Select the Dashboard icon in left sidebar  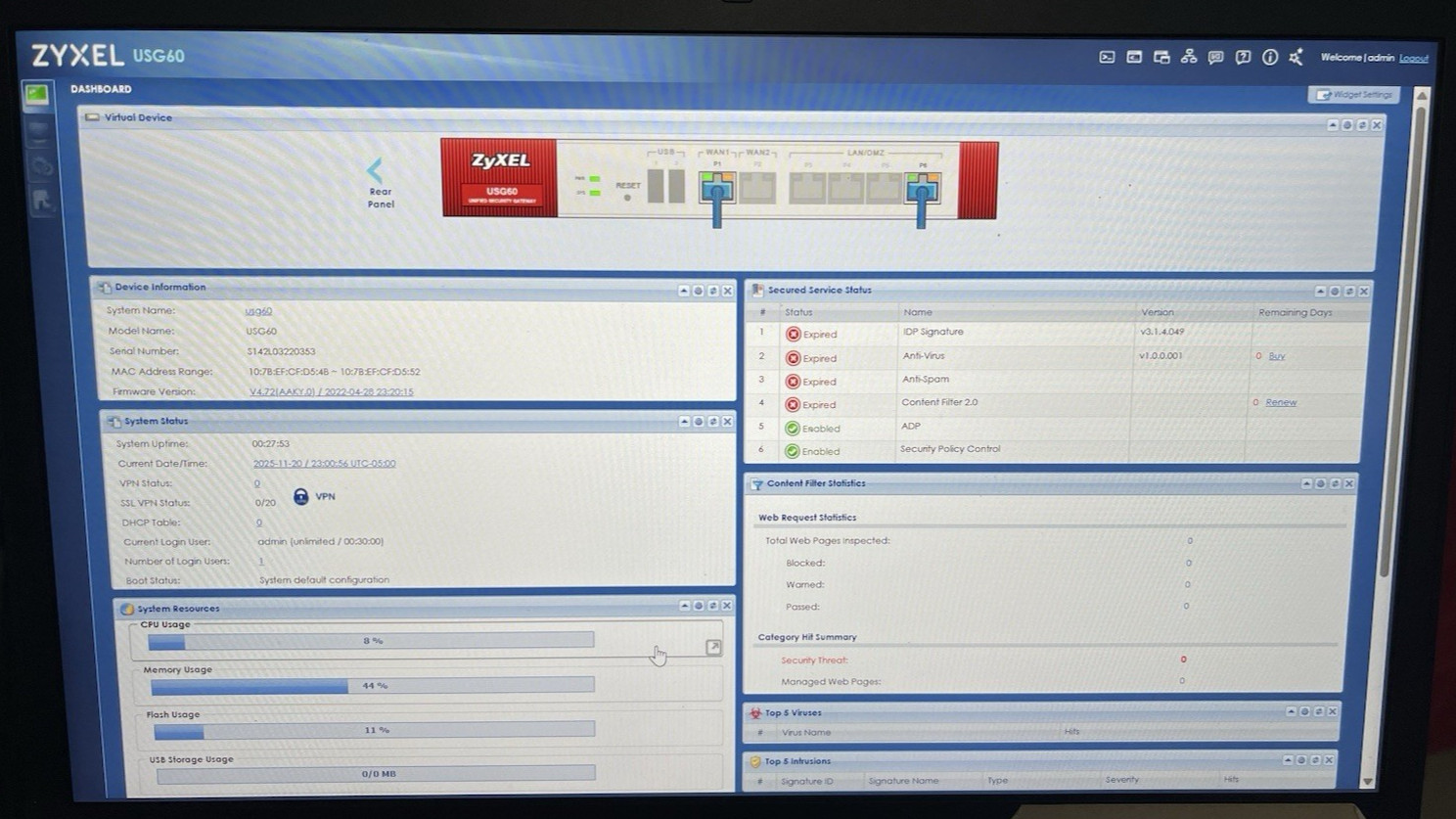(x=37, y=94)
